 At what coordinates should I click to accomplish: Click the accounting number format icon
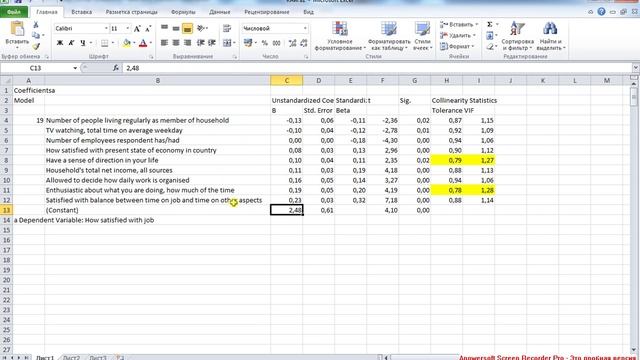click(247, 43)
